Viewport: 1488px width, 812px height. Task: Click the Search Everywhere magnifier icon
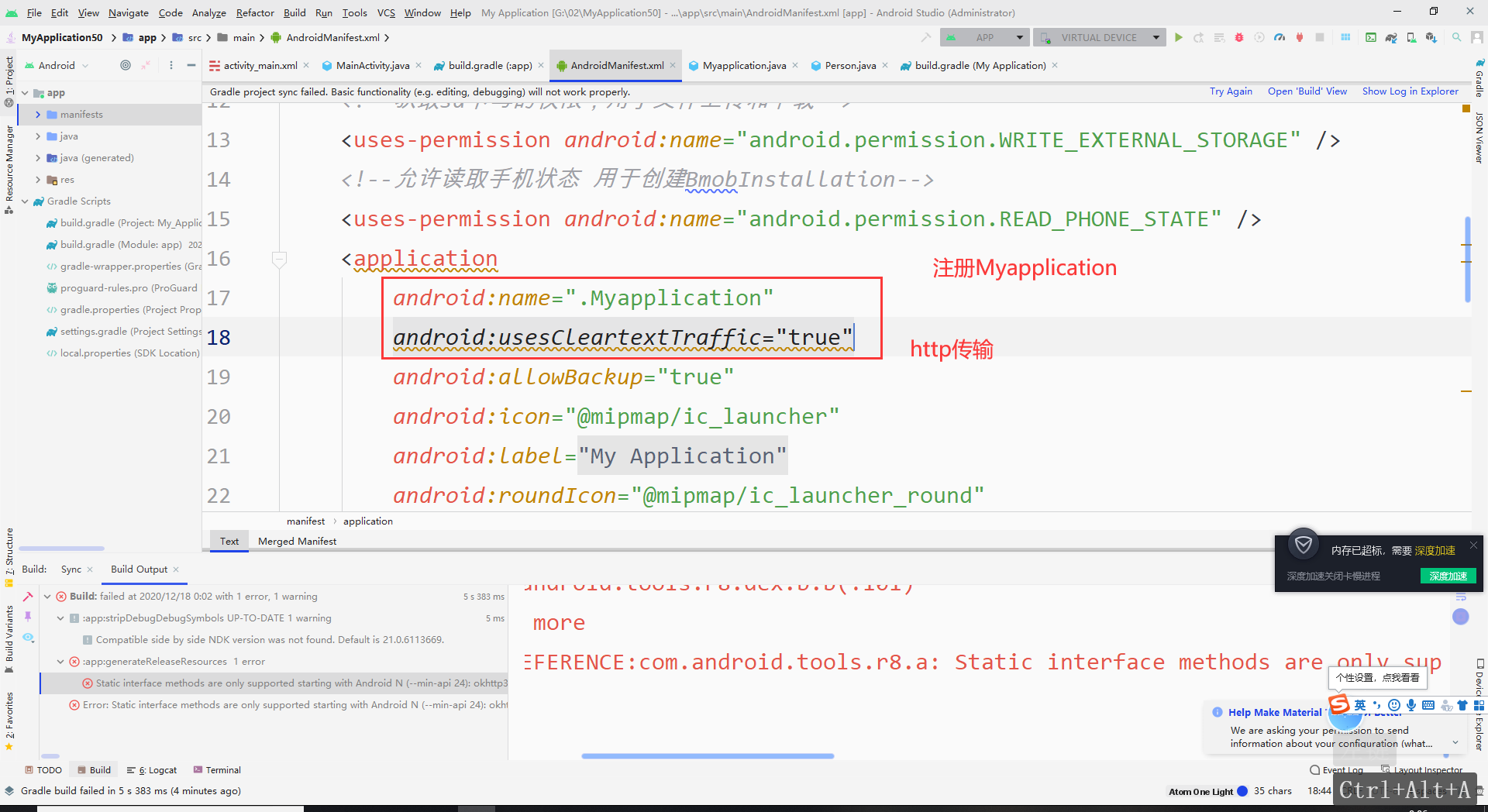(x=1457, y=37)
